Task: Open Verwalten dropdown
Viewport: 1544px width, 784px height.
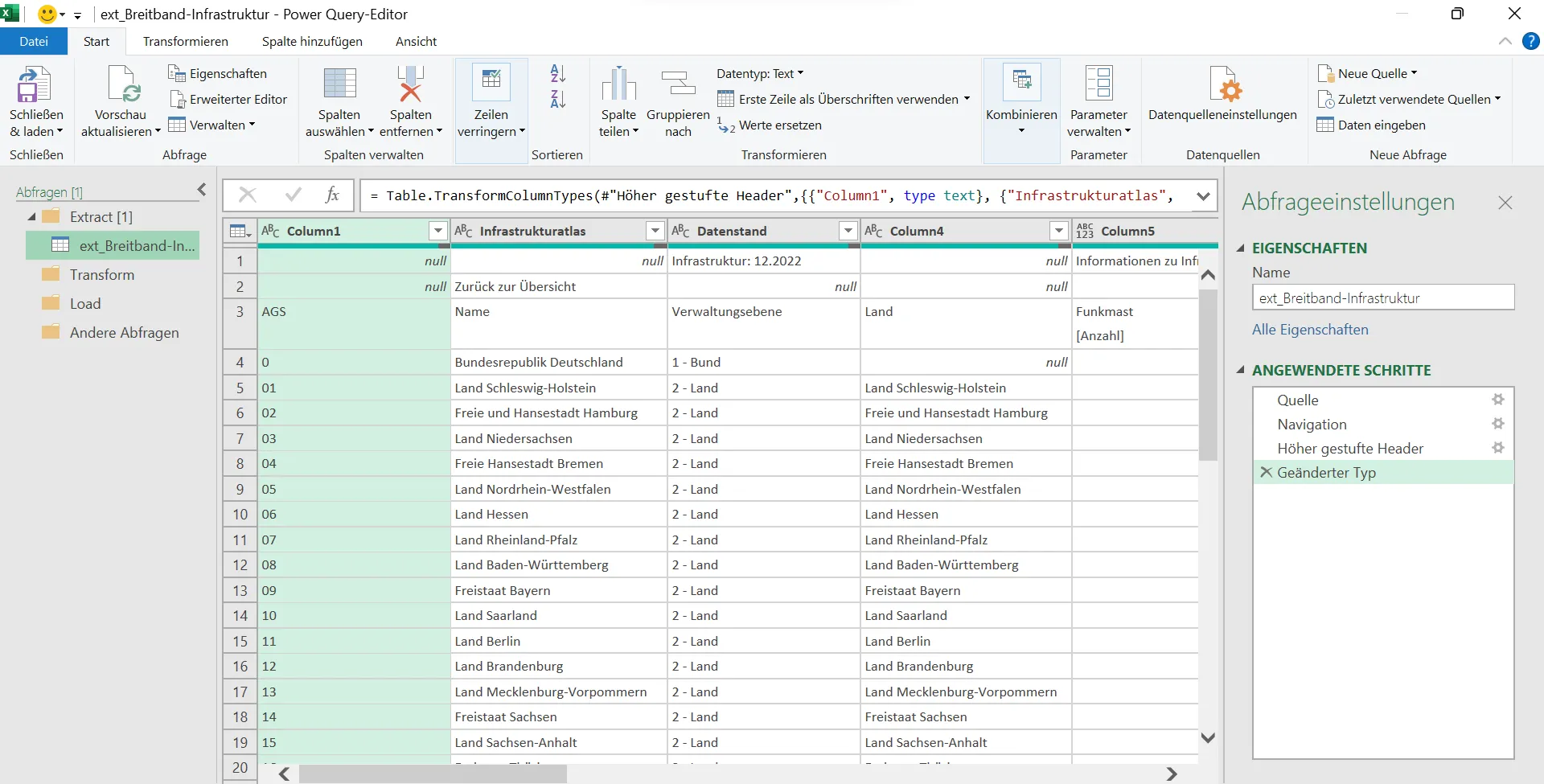Action: (x=211, y=125)
